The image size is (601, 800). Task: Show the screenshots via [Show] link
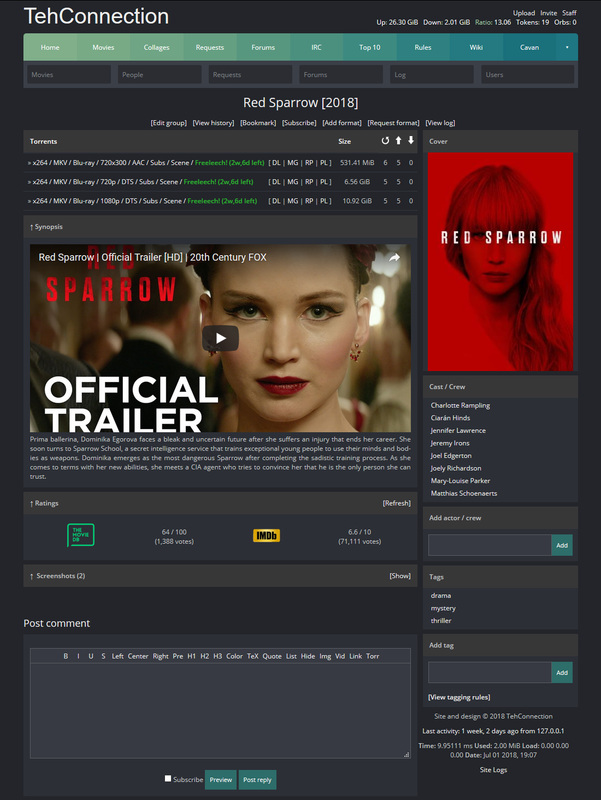tap(400, 576)
